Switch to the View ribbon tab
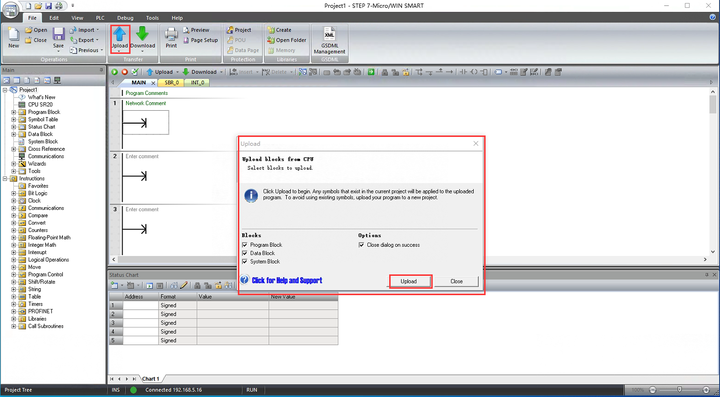720x397 pixels. coord(77,18)
